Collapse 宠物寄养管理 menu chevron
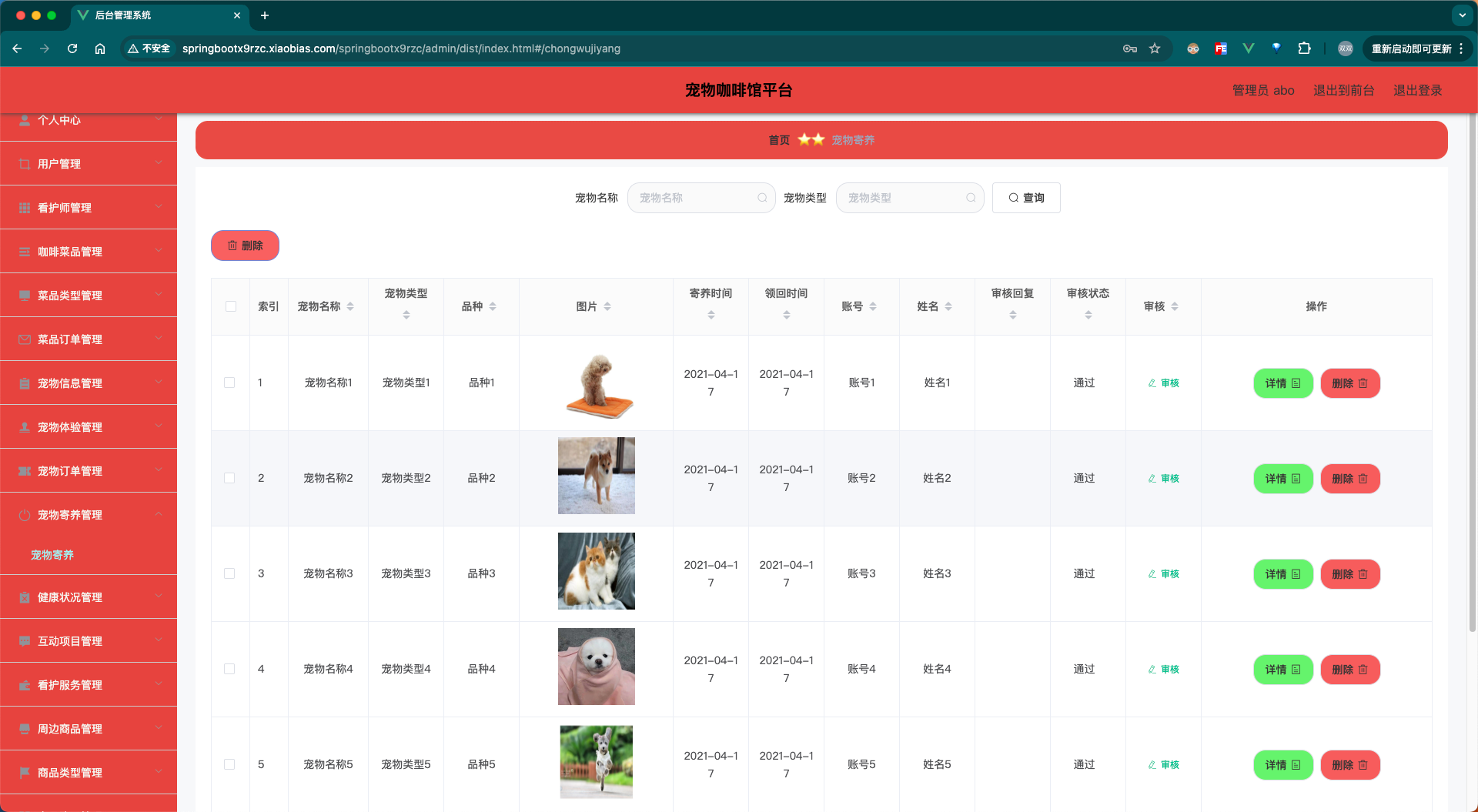 pyautogui.click(x=159, y=513)
